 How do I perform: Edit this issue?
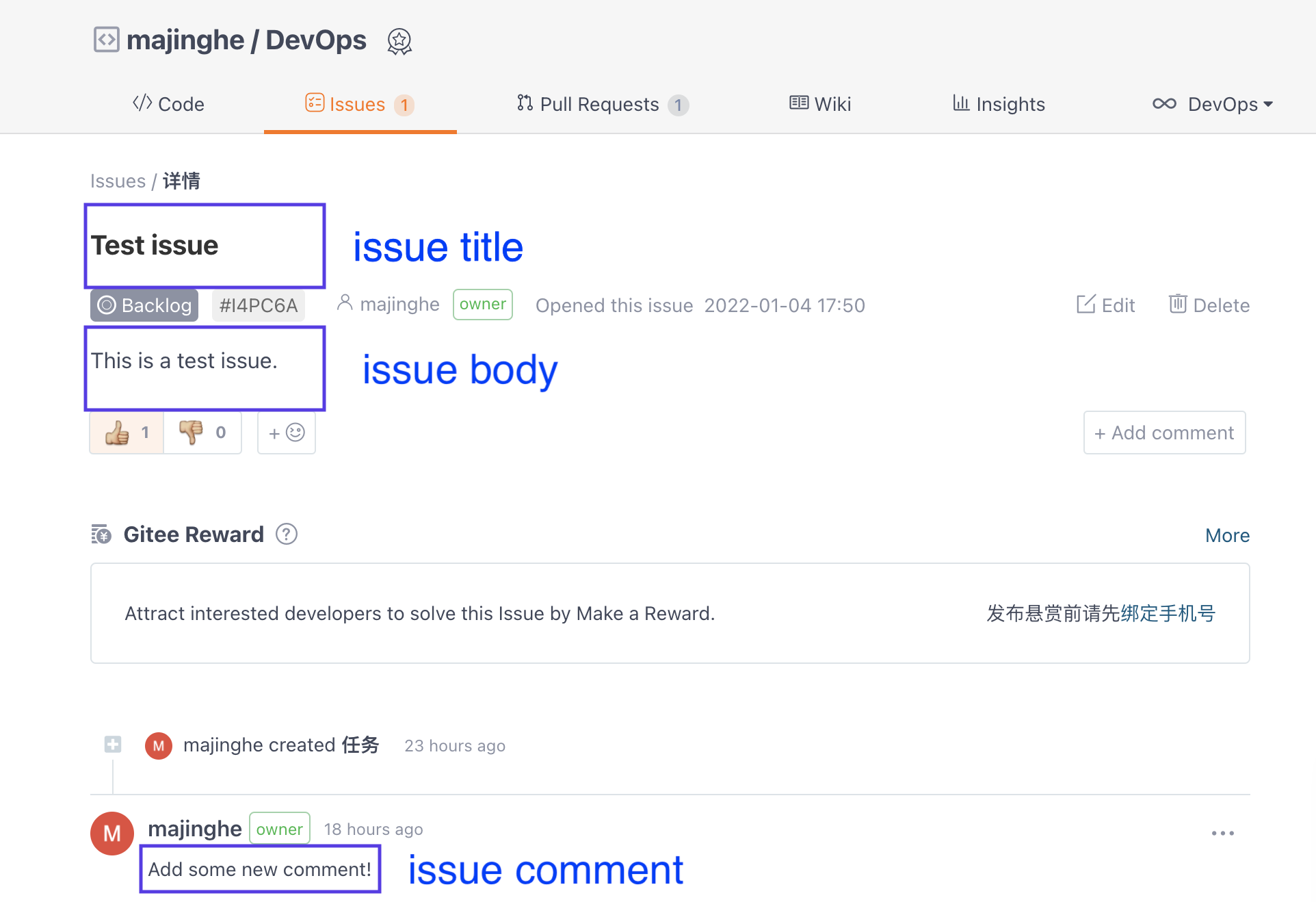pos(1105,305)
